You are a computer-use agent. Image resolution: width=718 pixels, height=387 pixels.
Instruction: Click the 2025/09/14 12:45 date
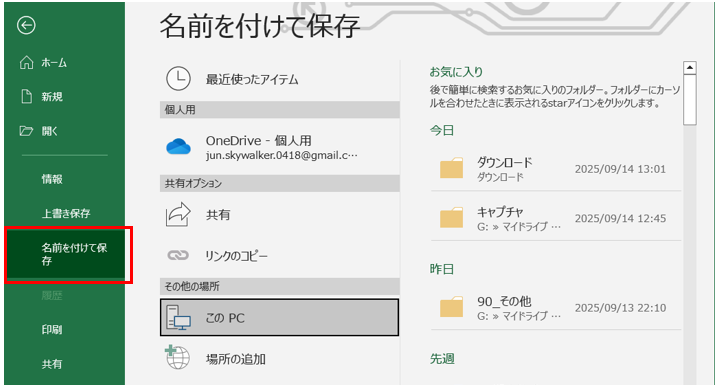(620, 218)
